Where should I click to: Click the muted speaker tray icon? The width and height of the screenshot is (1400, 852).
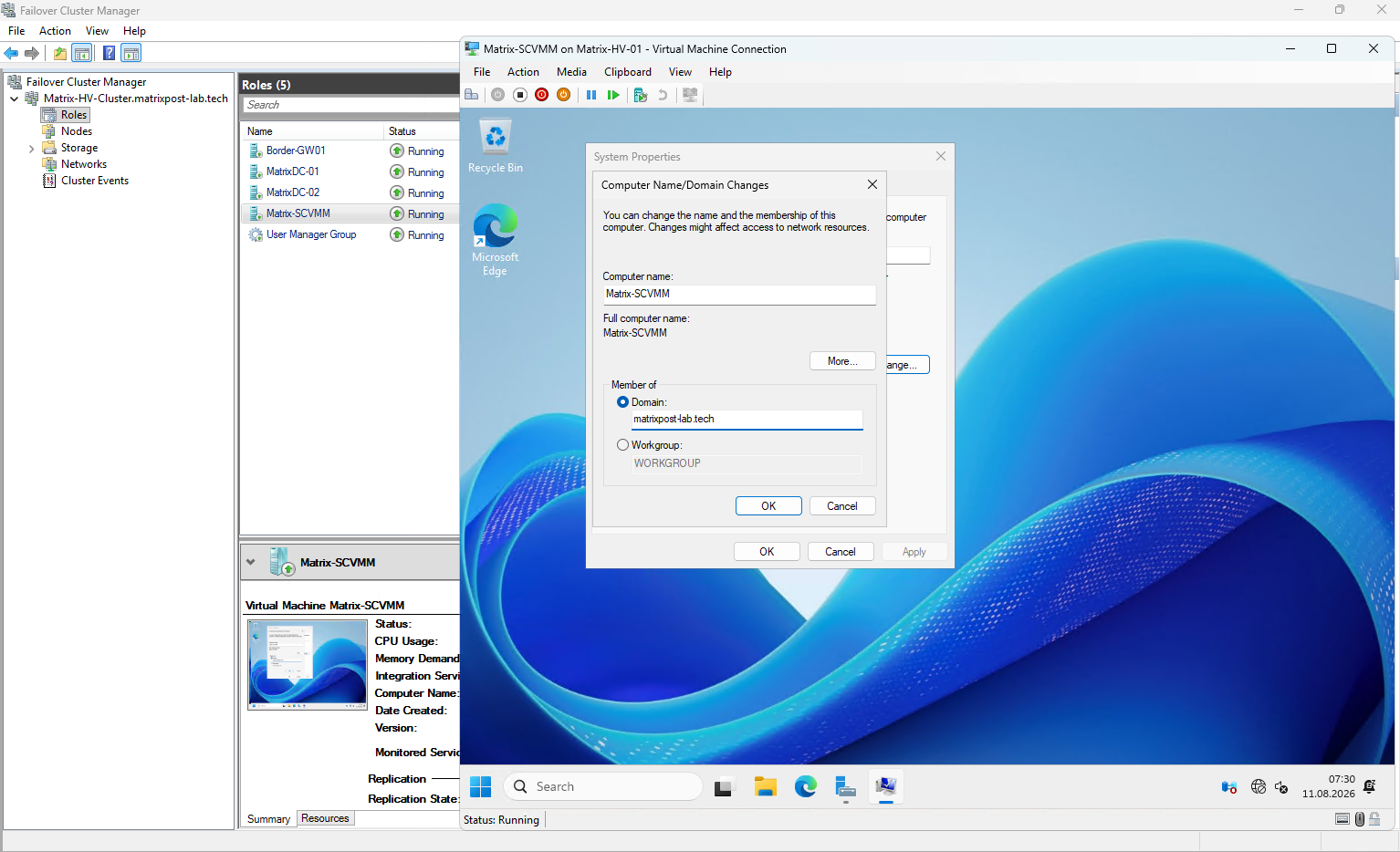pyautogui.click(x=1281, y=786)
